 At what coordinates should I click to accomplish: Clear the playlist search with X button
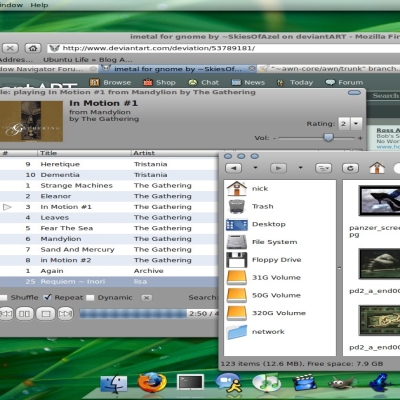click(x=146, y=298)
